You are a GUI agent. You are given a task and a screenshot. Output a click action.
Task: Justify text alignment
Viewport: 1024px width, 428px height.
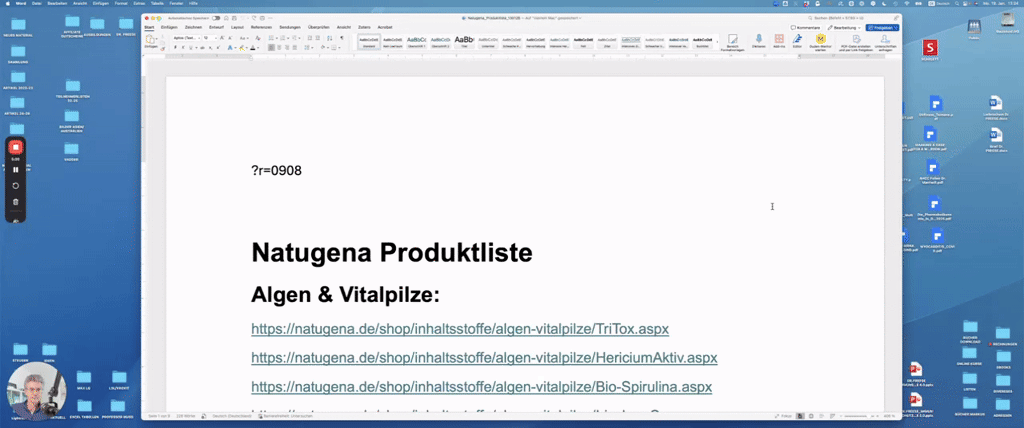point(295,48)
